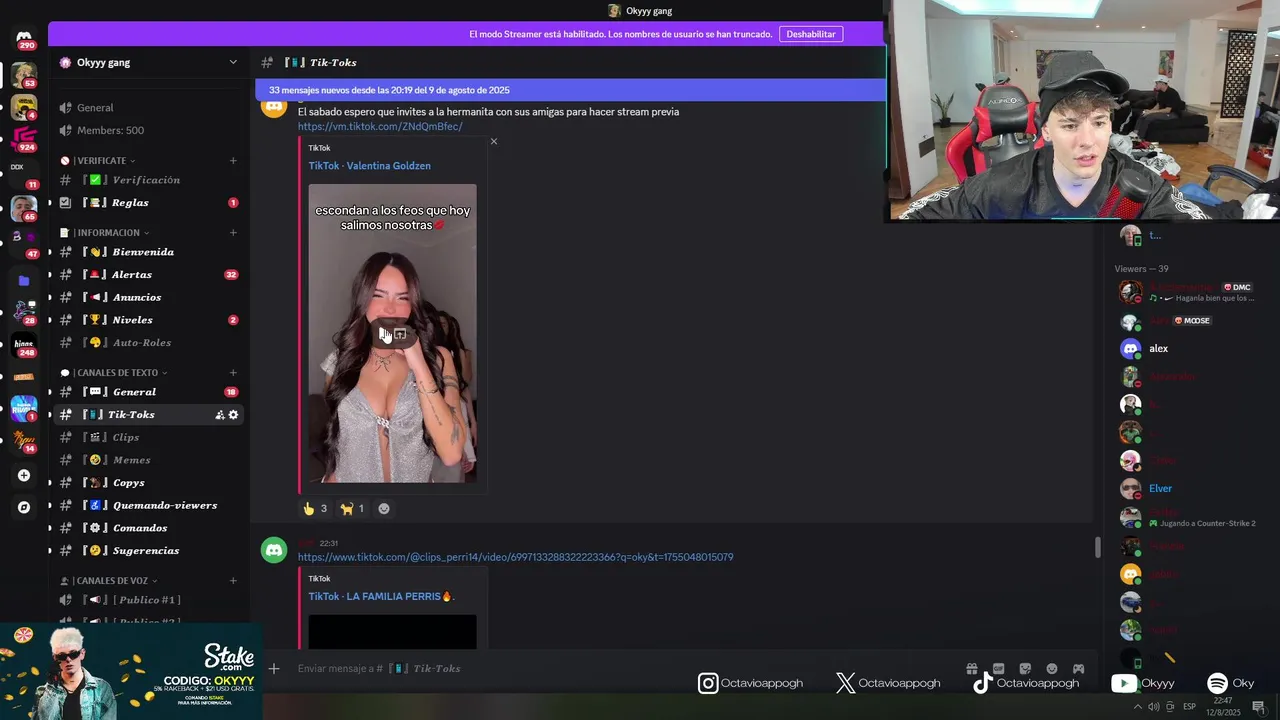Image resolution: width=1280 pixels, height=720 pixels.
Task: Open apps game controller icon in message bar
Action: coord(1078,668)
